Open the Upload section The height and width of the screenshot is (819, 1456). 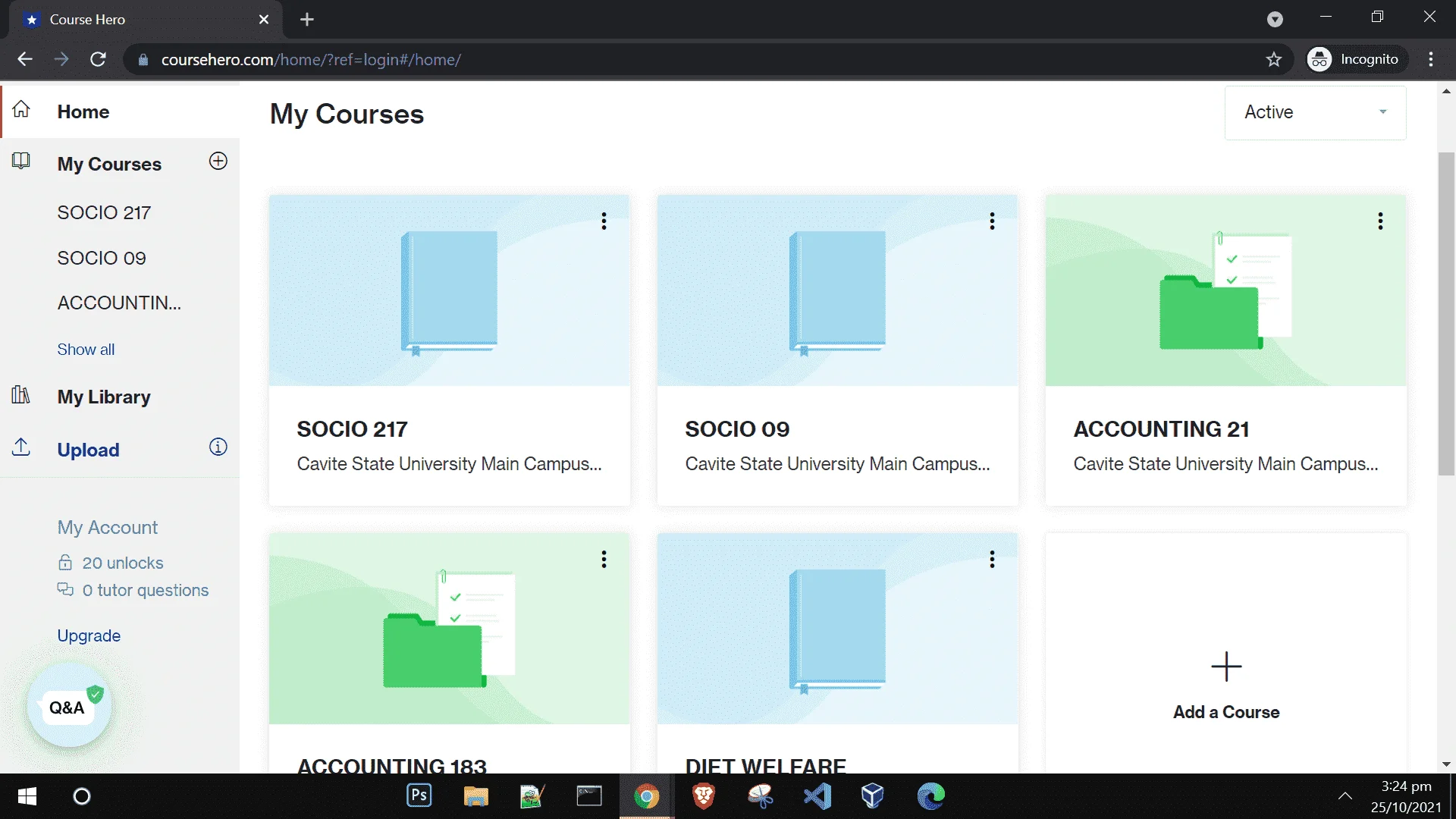[88, 450]
